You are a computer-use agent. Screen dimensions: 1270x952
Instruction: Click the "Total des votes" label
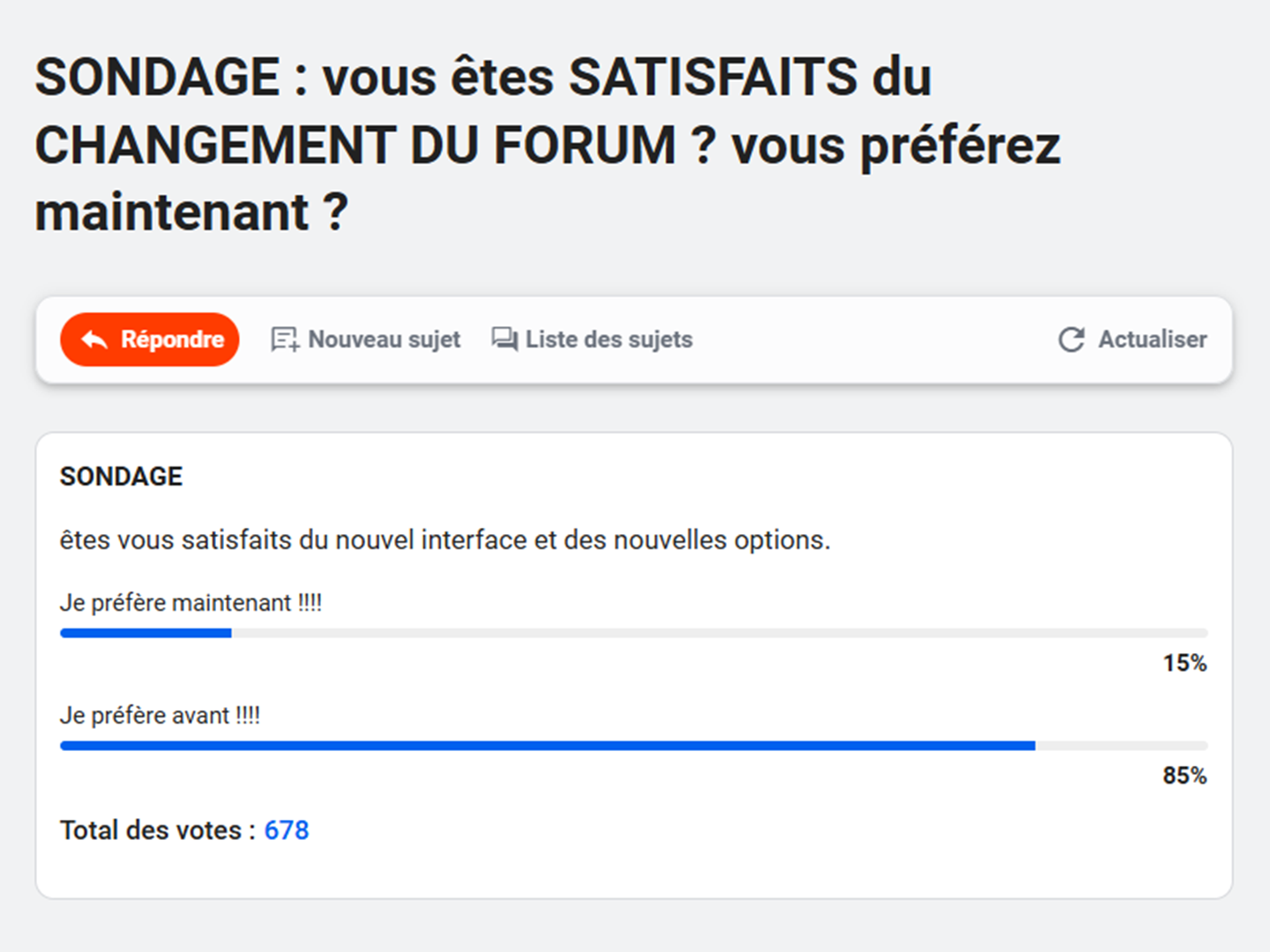pos(158,830)
